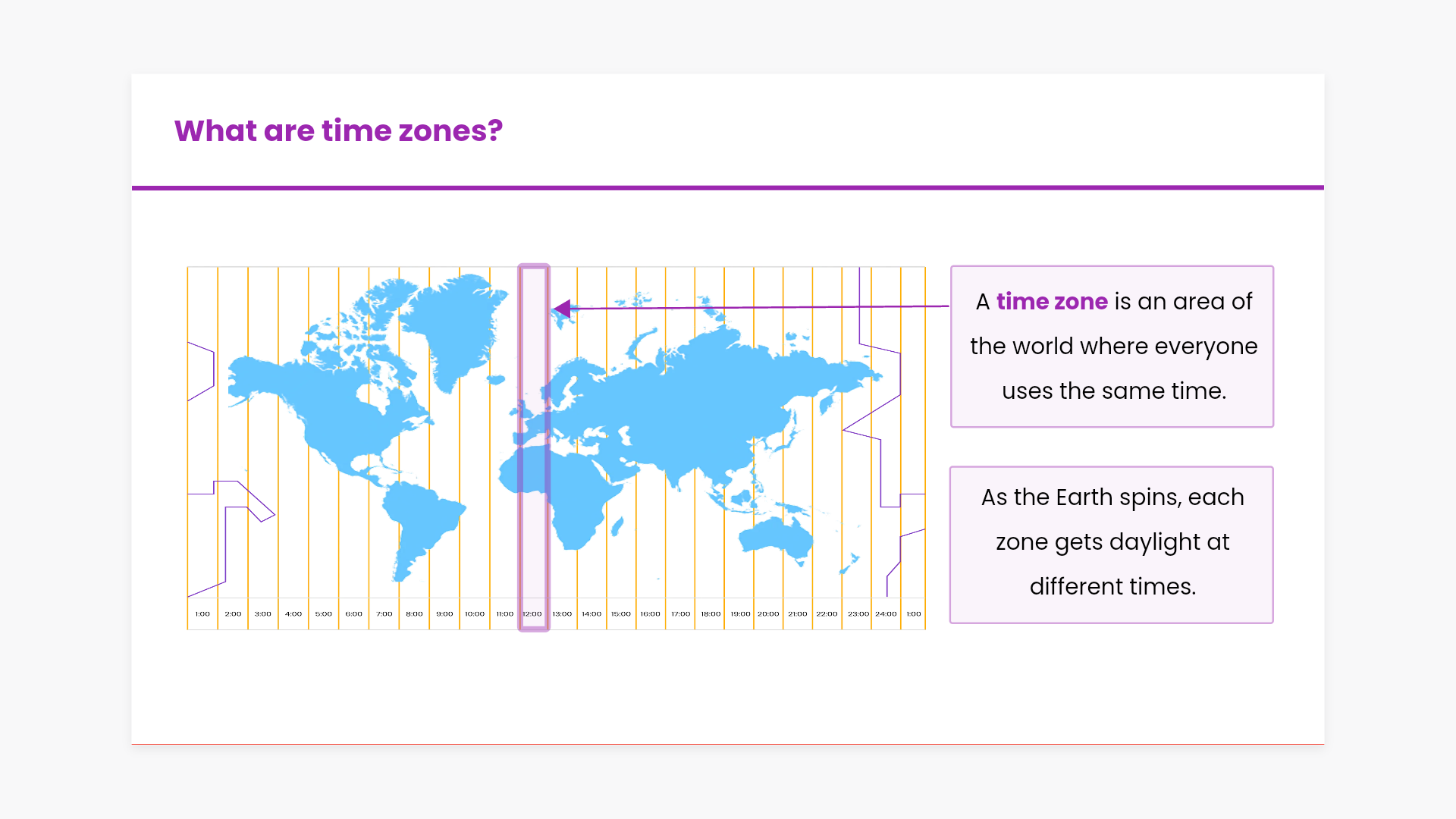Click the 6:00 label below the map
The width and height of the screenshot is (1456, 819).
(354, 614)
